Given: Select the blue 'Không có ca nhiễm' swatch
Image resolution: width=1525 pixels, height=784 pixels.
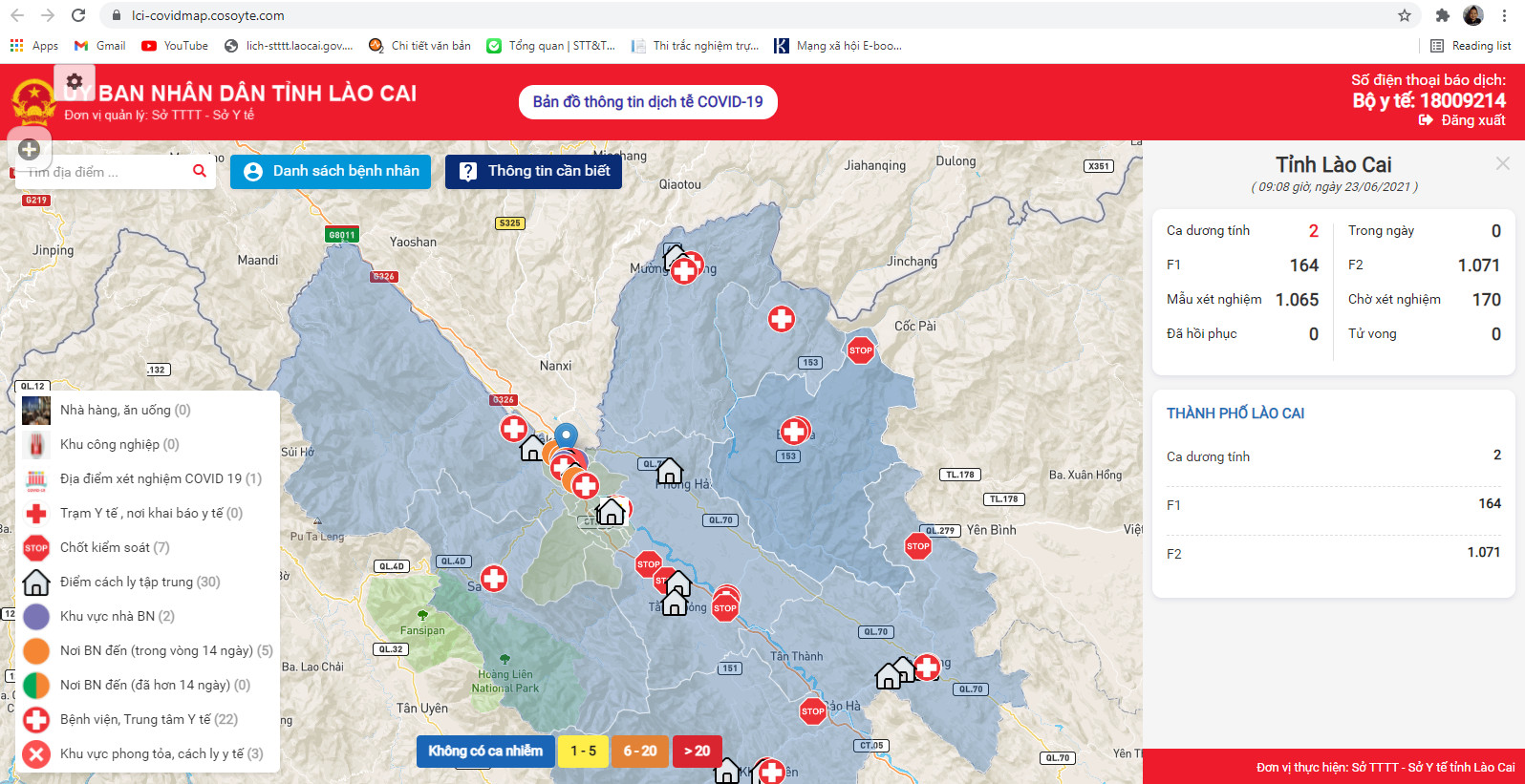Looking at the screenshot, I should tap(484, 751).
